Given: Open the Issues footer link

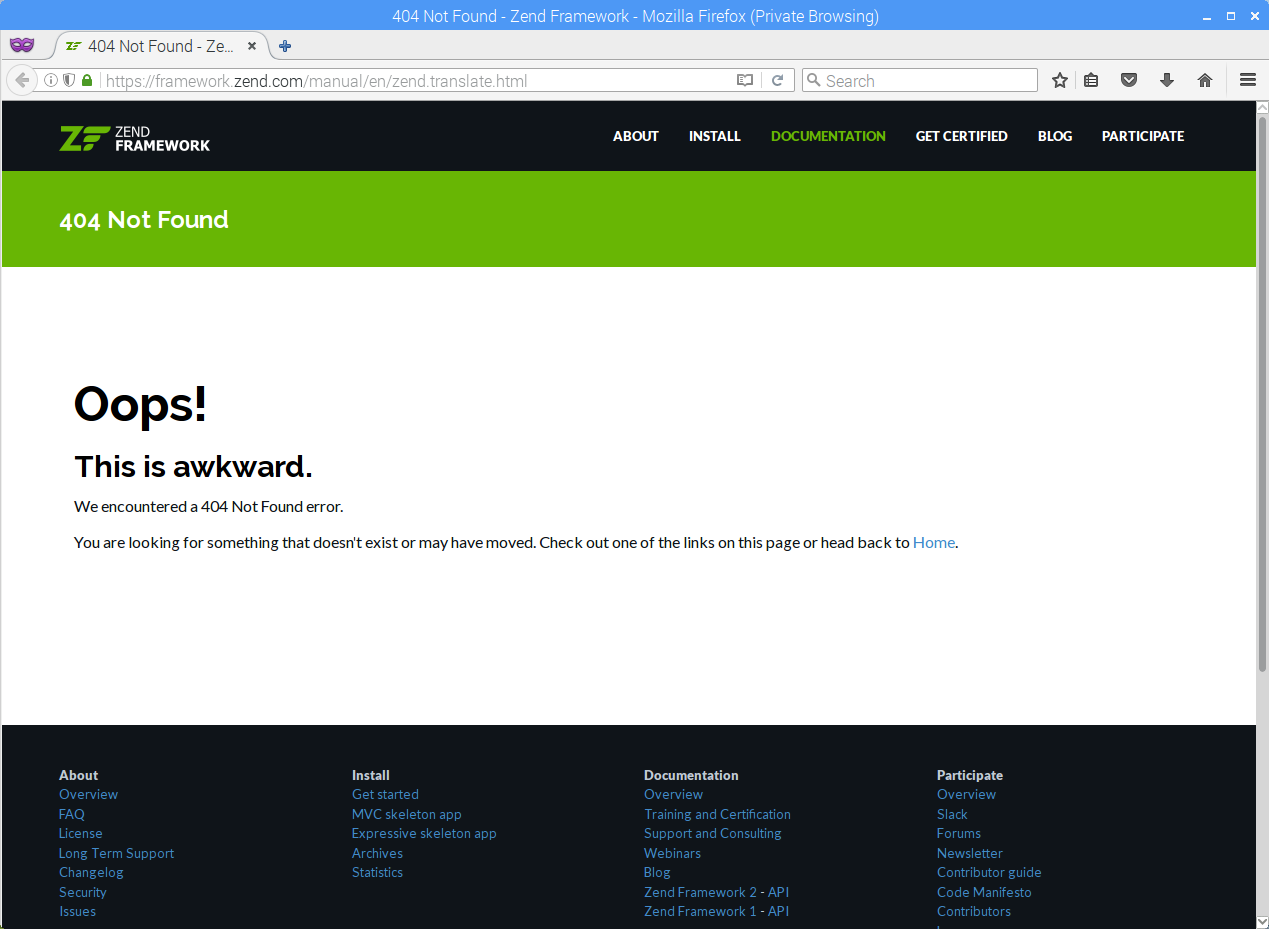Looking at the screenshot, I should [x=77, y=911].
